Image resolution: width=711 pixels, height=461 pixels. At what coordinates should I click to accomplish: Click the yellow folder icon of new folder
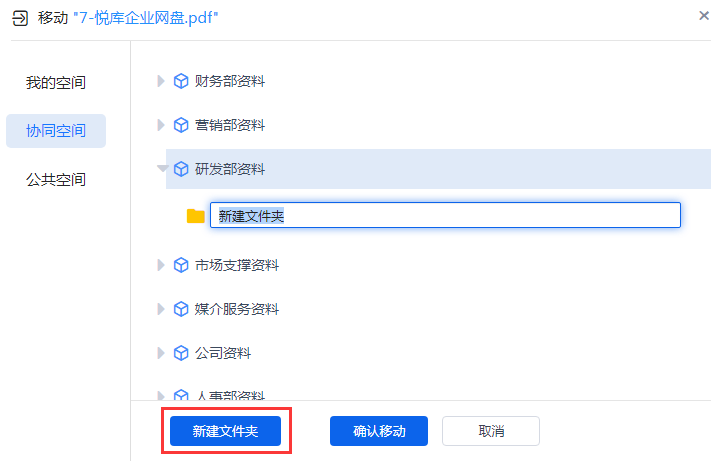coord(196,216)
